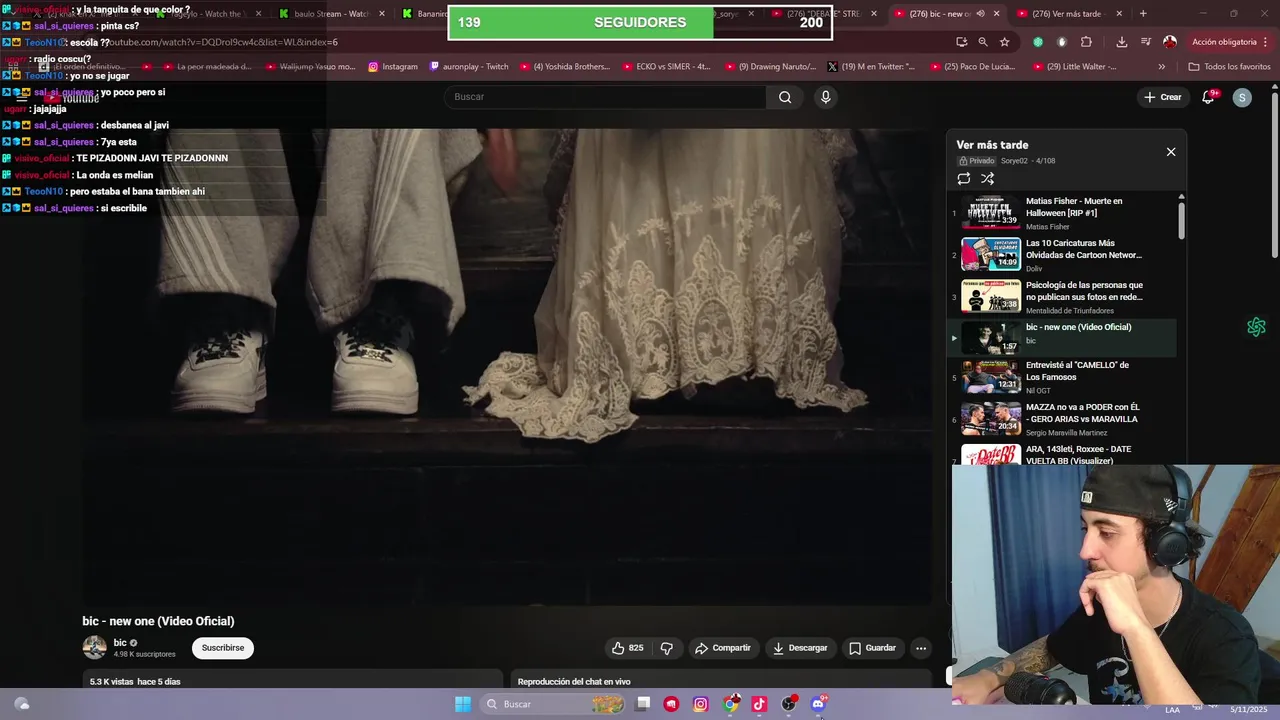Open Discord from the taskbar
1280x720 pixels.
(x=818, y=704)
